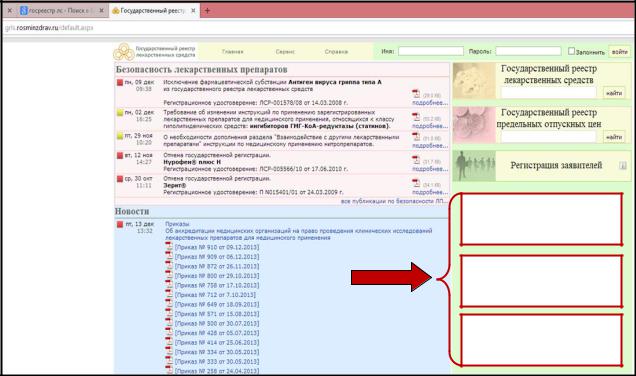Open the [Приказ № 910 от 09.12.2013] link

pyautogui.click(x=217, y=247)
